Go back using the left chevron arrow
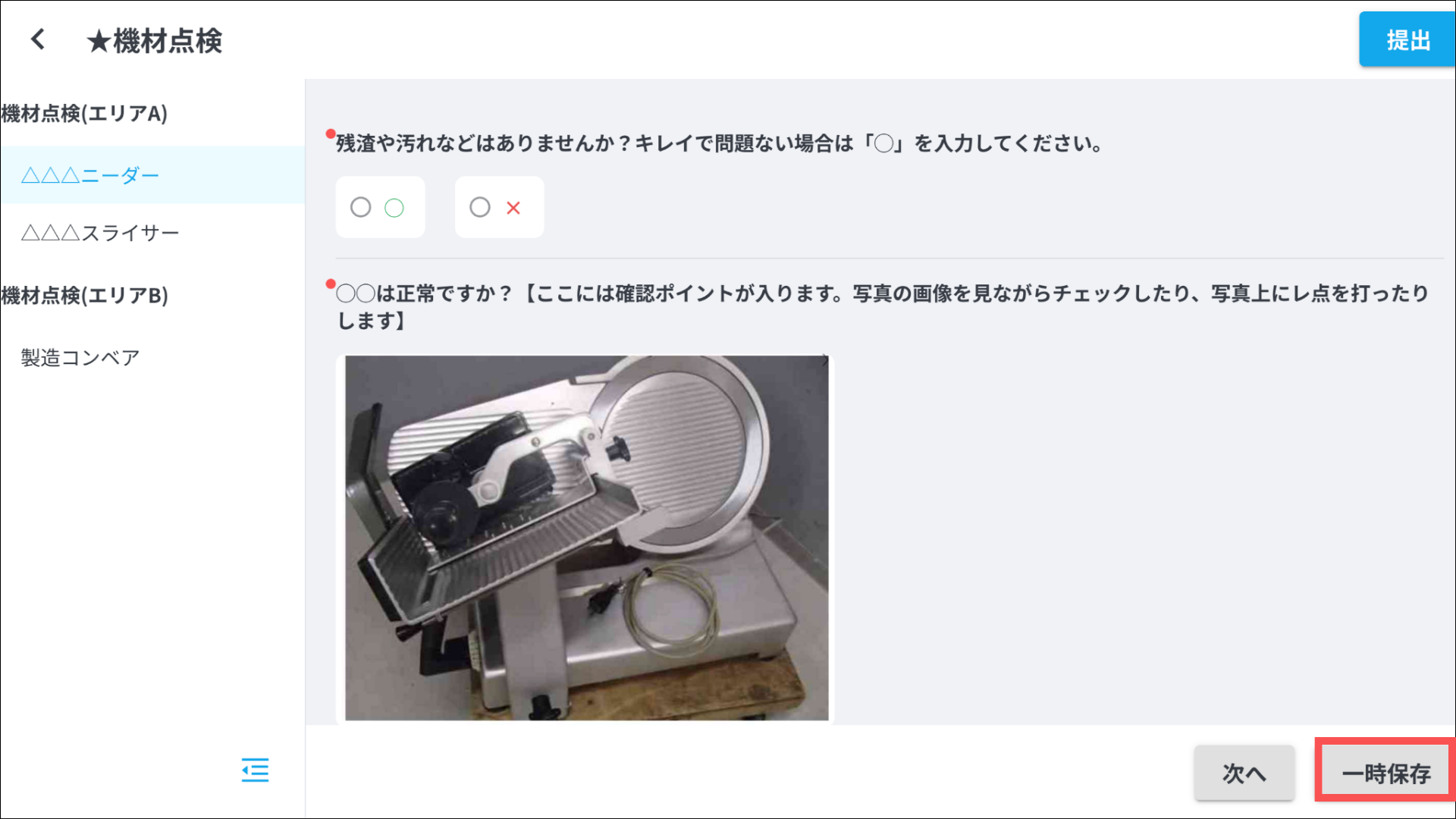This screenshot has height=819, width=1456. (37, 39)
